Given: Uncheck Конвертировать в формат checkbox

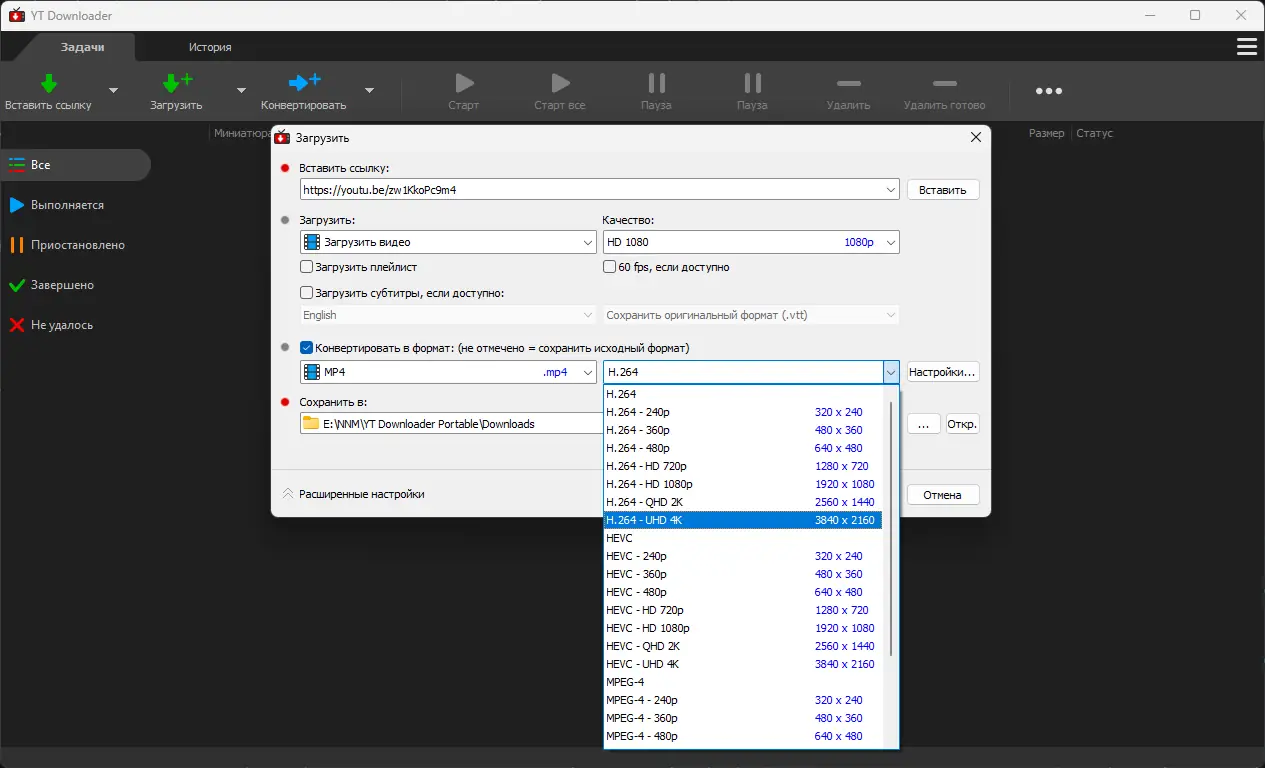Looking at the screenshot, I should 307,348.
